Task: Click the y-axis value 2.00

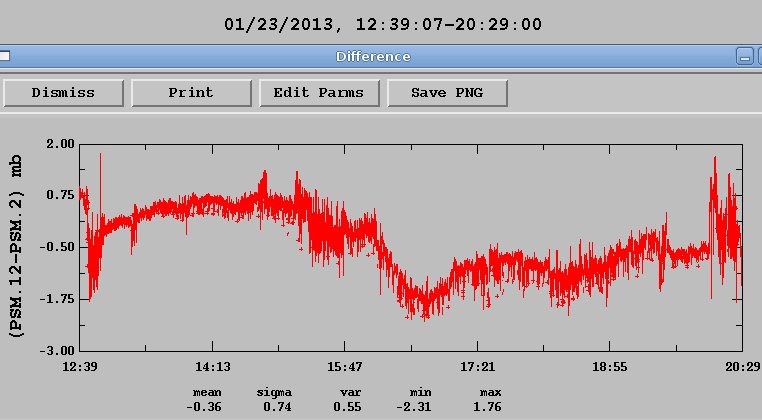Action: (x=60, y=144)
